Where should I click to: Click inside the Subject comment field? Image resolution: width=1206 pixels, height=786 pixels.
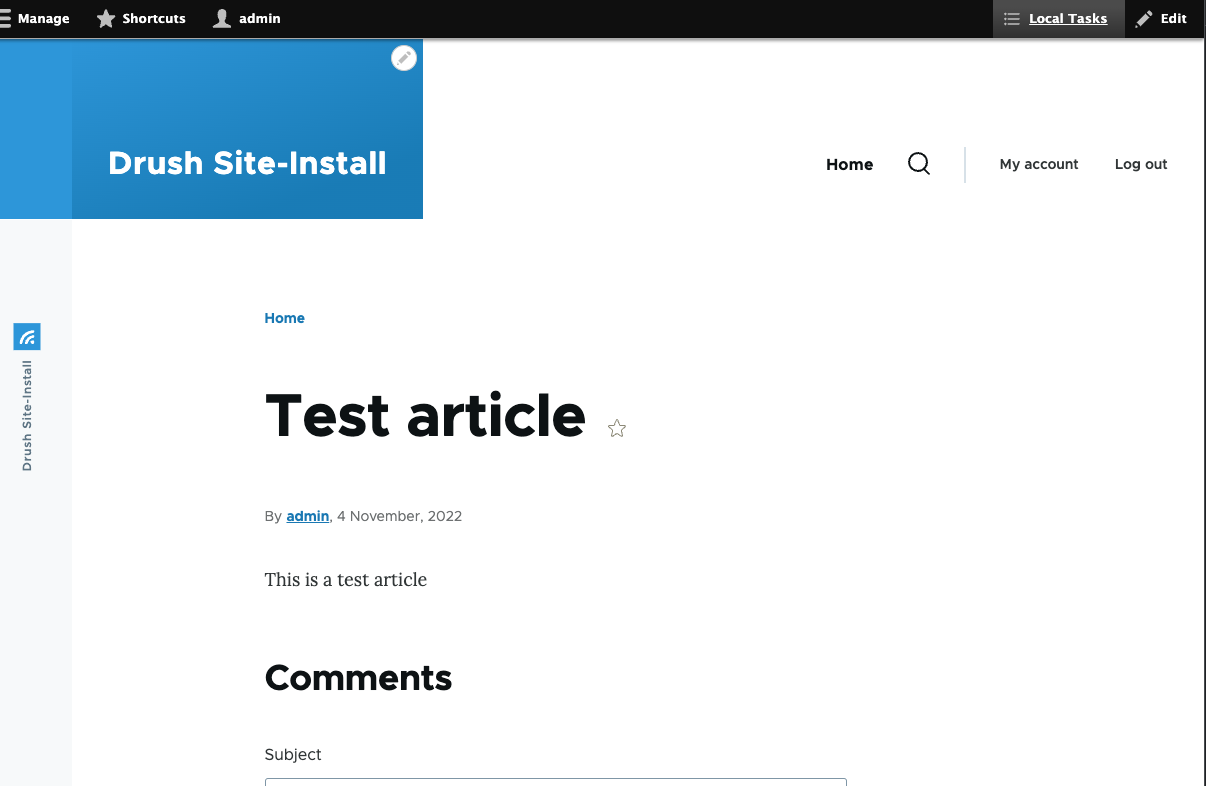(x=555, y=783)
